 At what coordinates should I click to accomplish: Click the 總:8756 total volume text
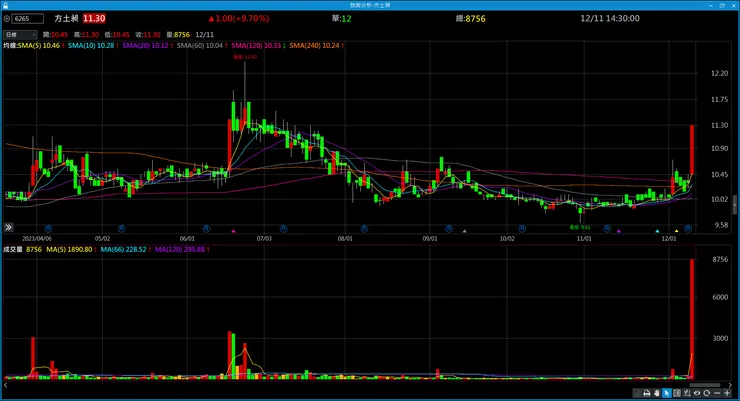[x=471, y=19]
